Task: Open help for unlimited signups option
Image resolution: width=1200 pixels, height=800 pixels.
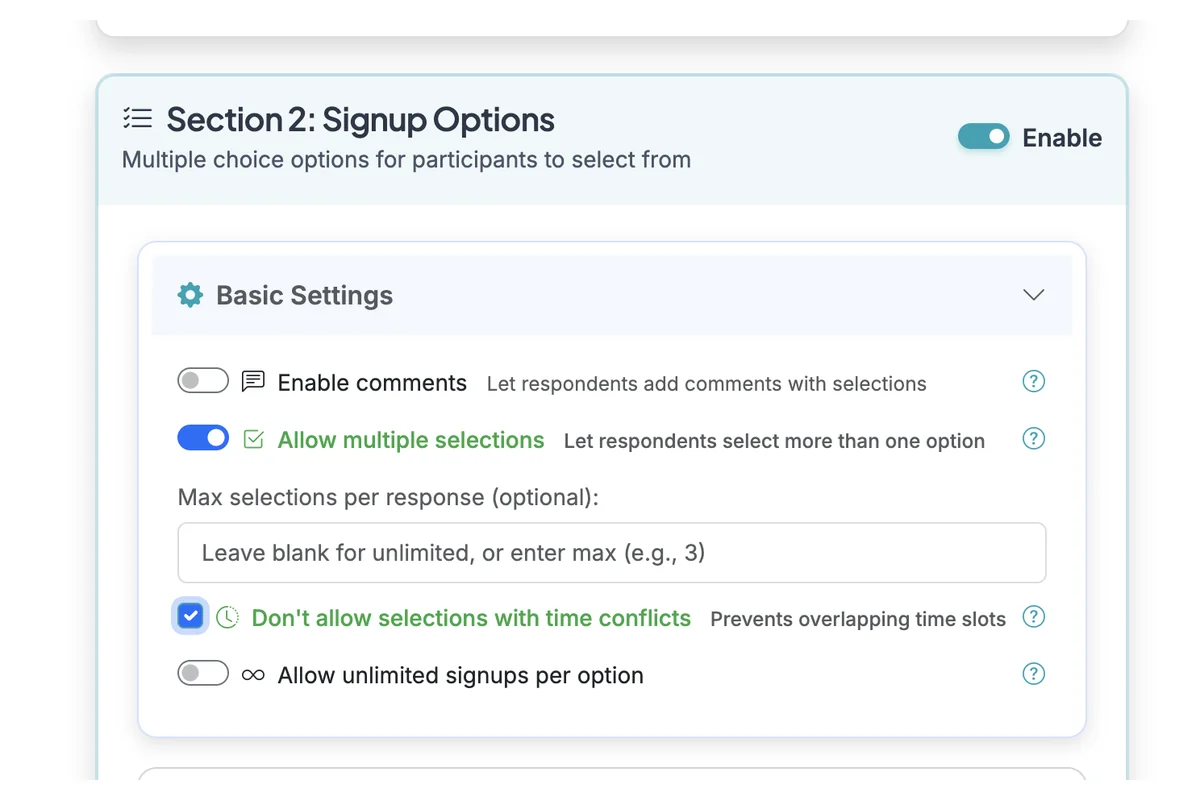Action: (x=1033, y=673)
